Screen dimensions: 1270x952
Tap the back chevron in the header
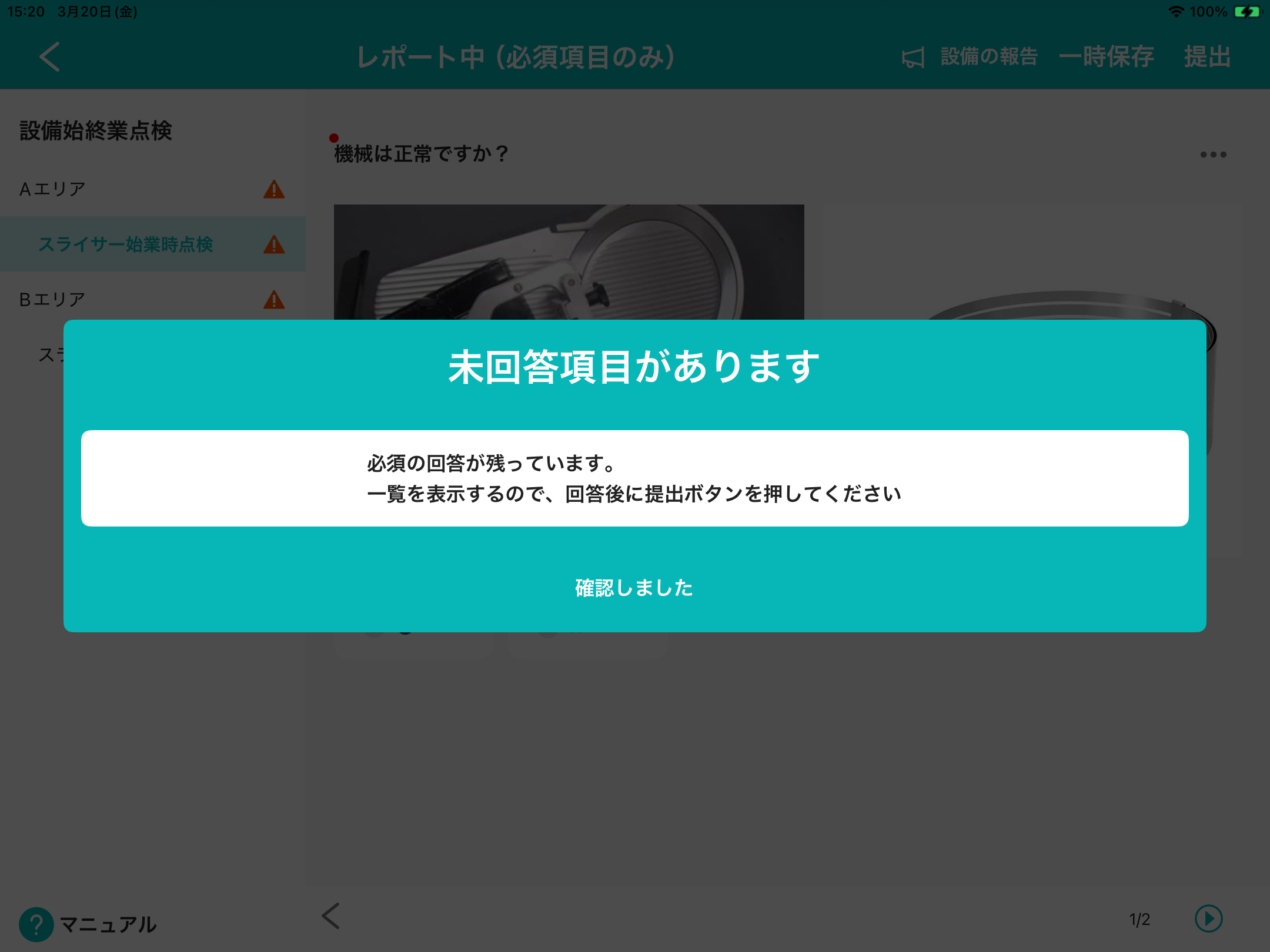tap(50, 57)
